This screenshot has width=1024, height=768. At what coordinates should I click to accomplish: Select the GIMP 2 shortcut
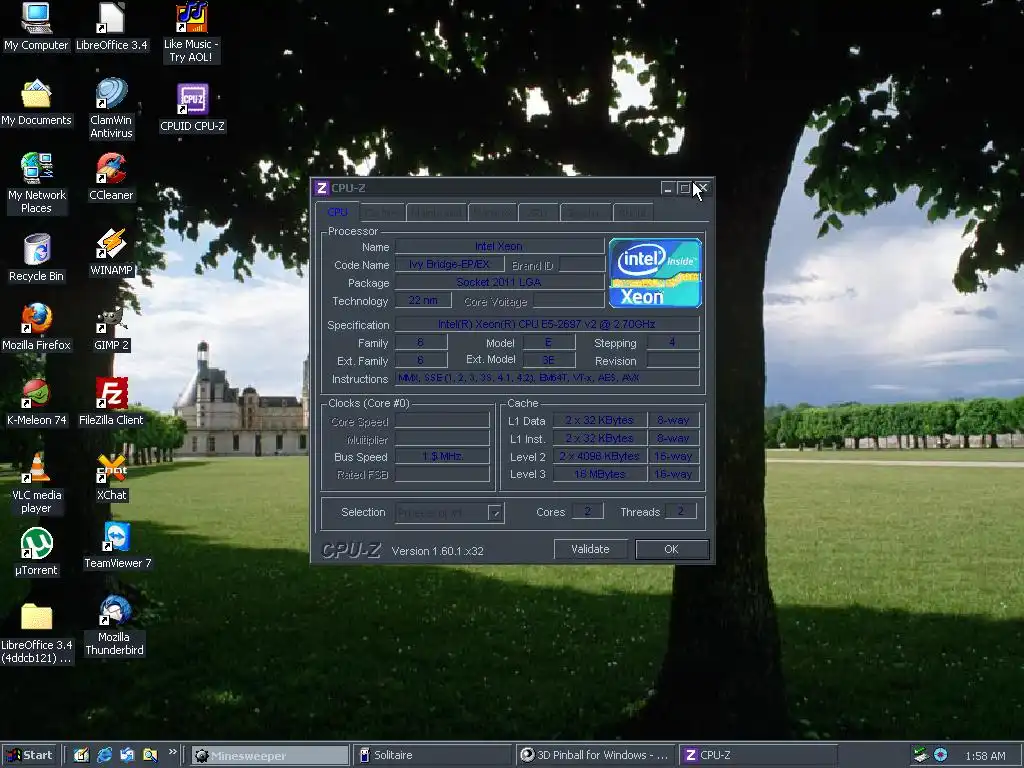pyautogui.click(x=111, y=328)
